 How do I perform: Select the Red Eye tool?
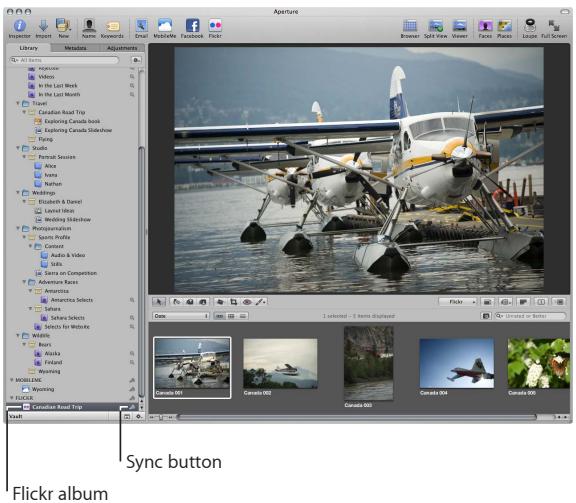point(247,302)
